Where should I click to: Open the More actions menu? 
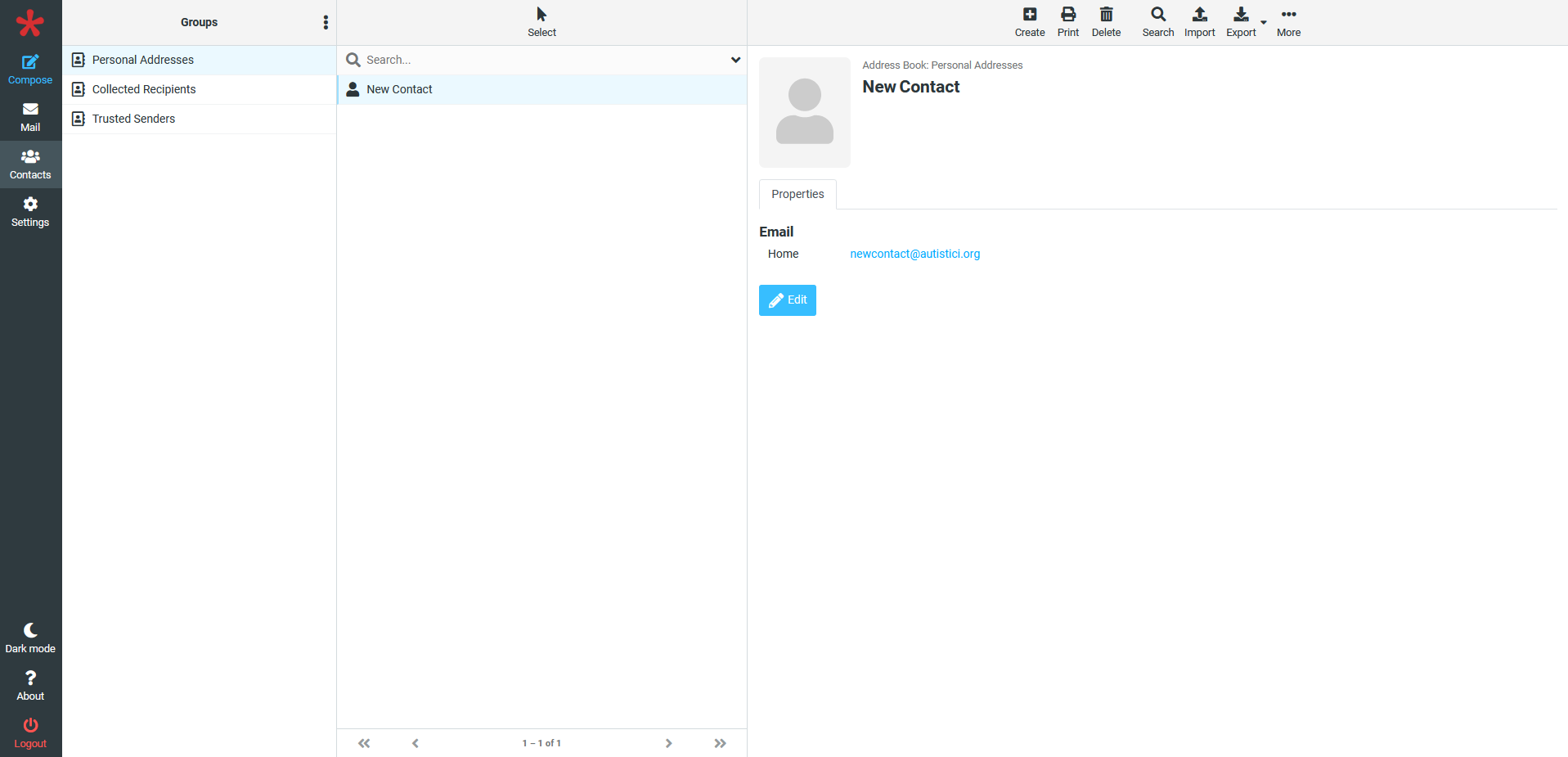[1288, 15]
